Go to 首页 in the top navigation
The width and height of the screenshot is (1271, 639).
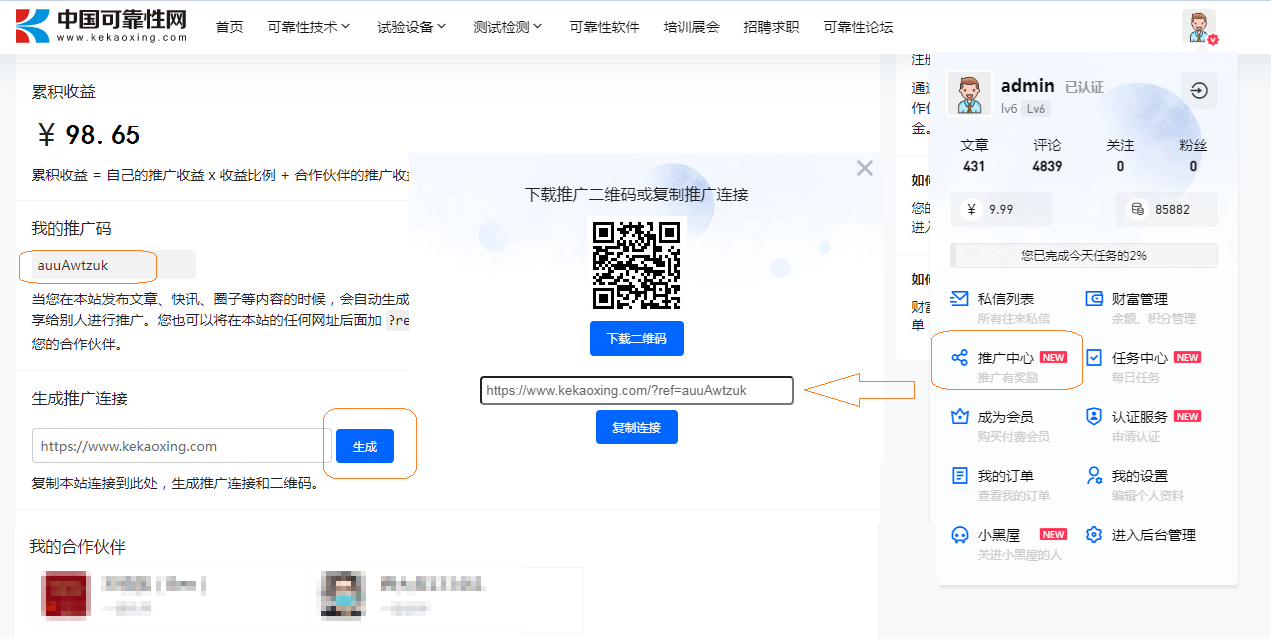(x=229, y=27)
